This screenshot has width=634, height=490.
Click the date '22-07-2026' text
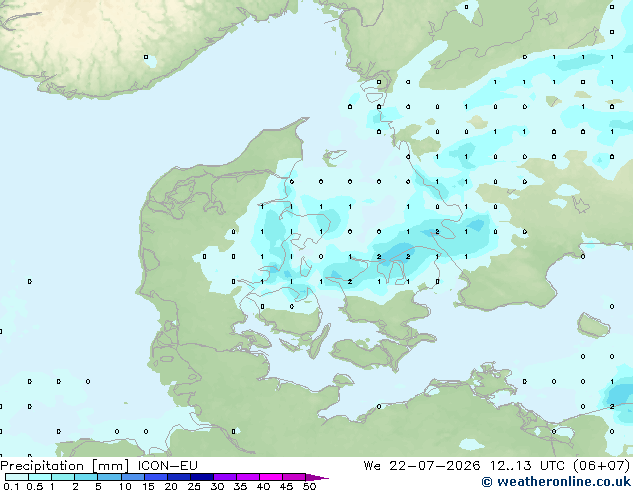(435, 466)
